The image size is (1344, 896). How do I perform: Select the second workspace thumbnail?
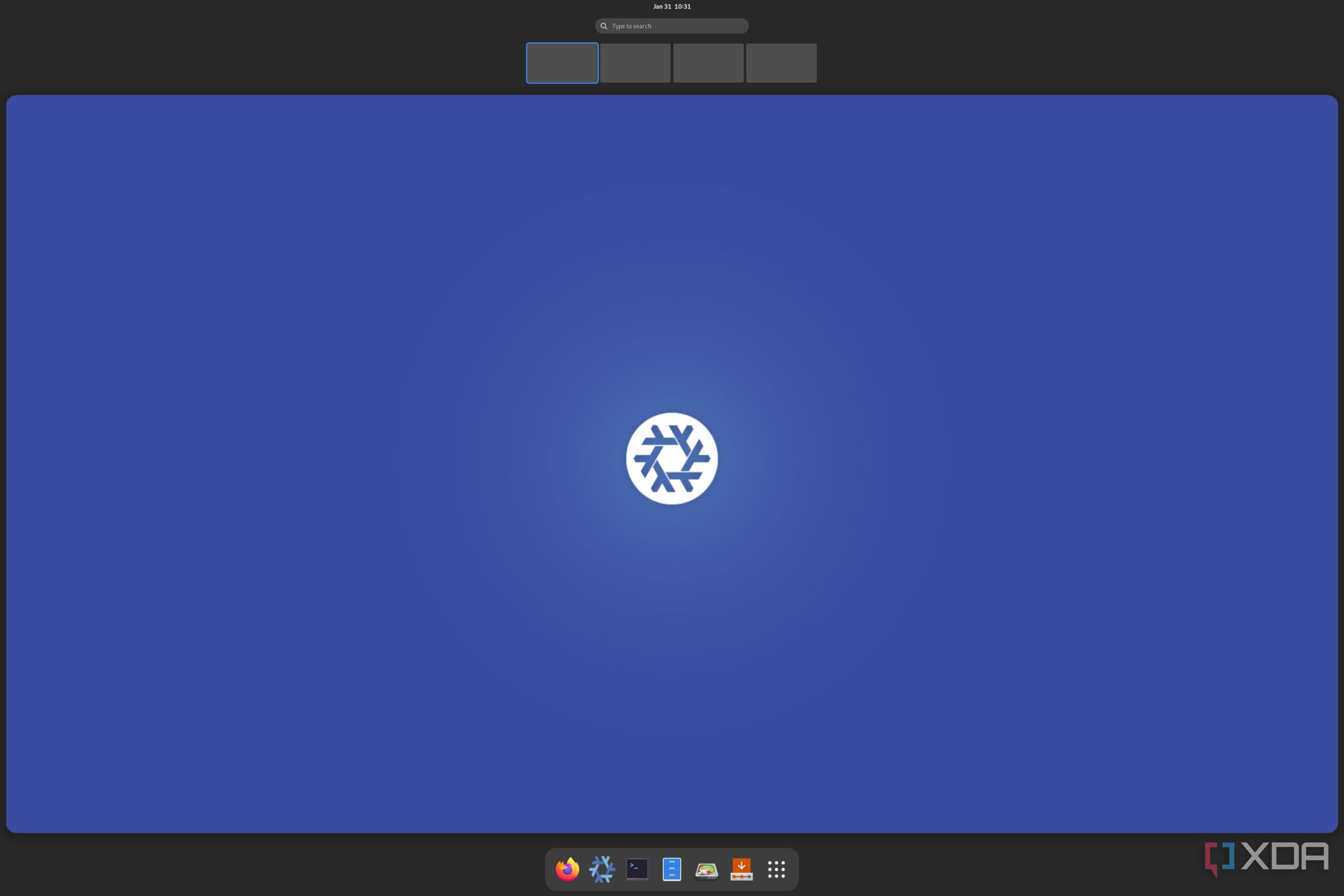pyautogui.click(x=635, y=62)
